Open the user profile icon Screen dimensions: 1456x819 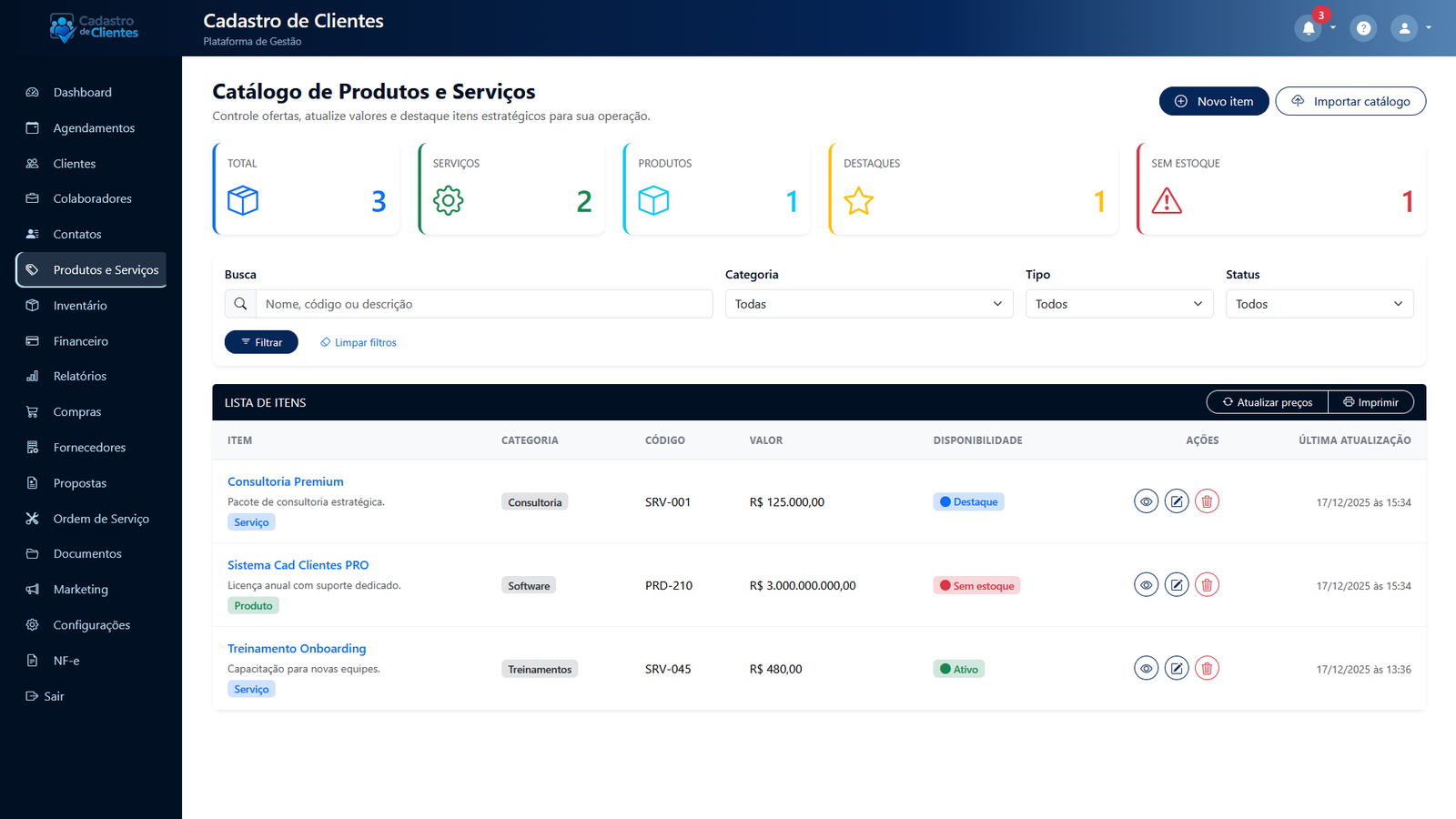[x=1403, y=27]
